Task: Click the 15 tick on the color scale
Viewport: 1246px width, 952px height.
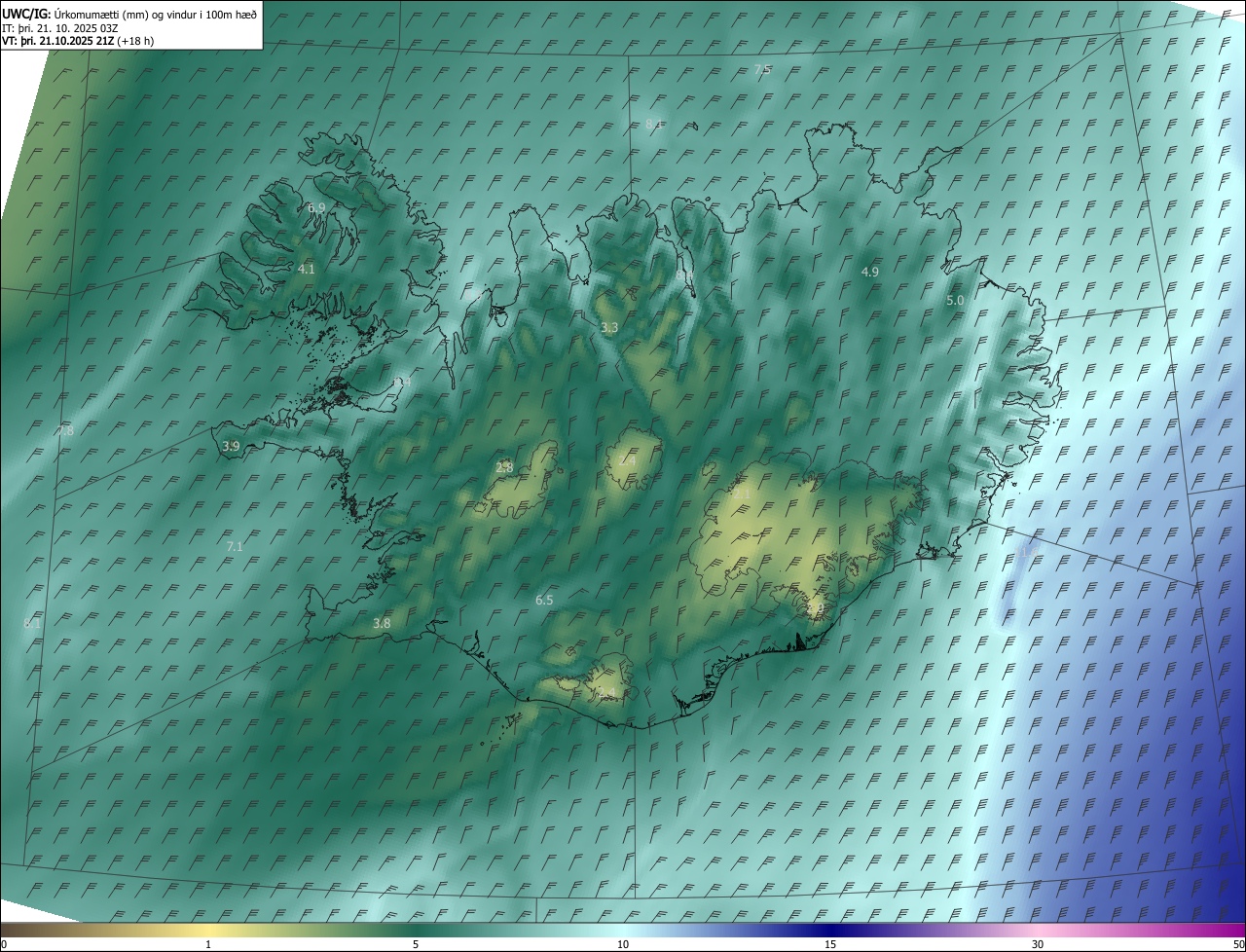Action: [x=830, y=945]
